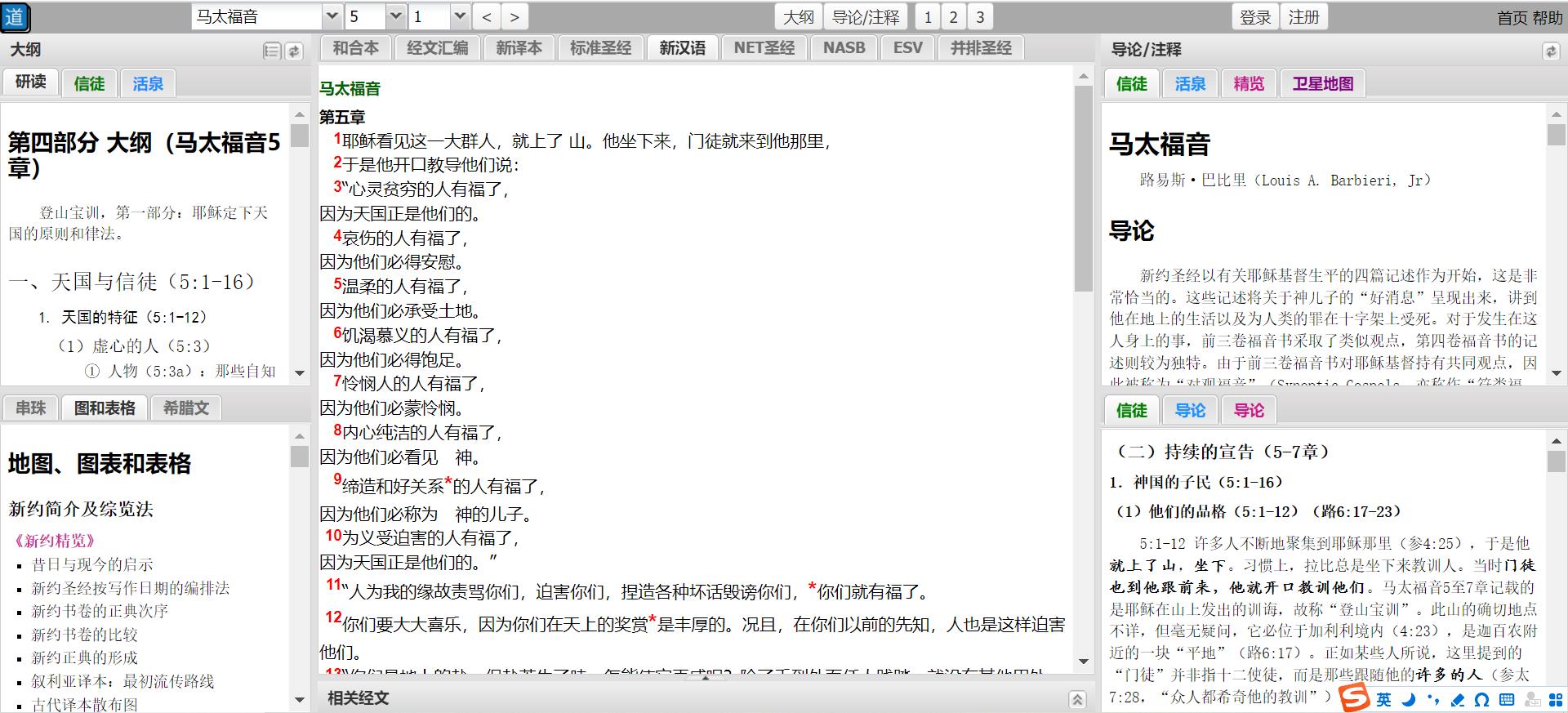Switch to the 和合本 translation tab

click(355, 48)
